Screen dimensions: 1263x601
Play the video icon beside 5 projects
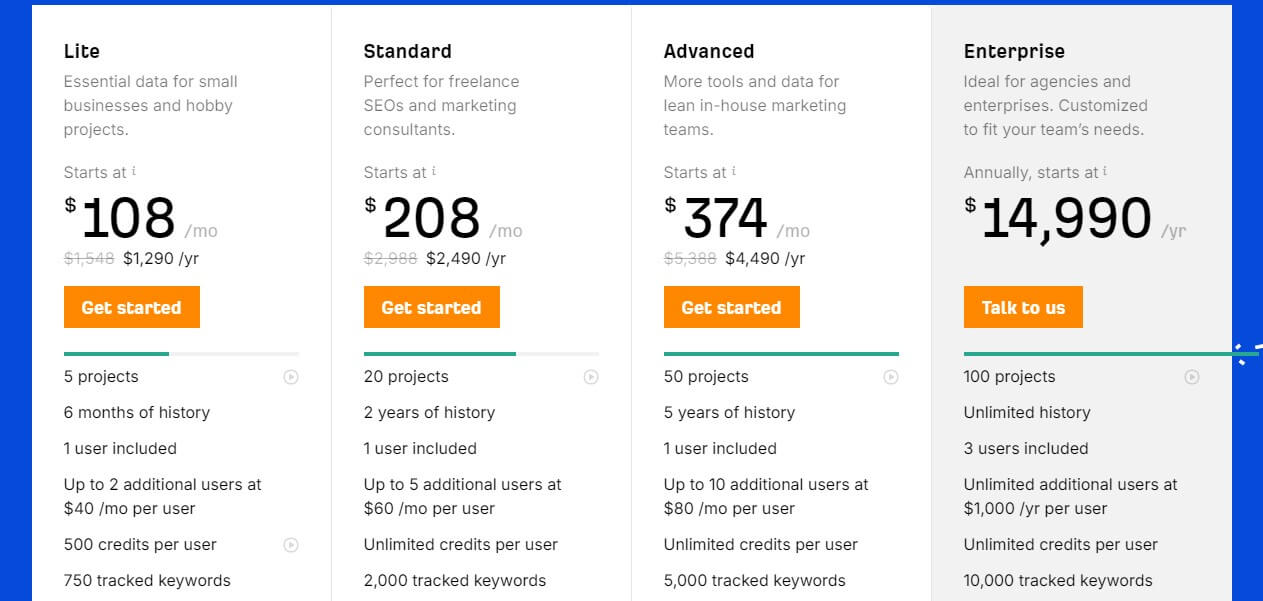[x=290, y=377]
